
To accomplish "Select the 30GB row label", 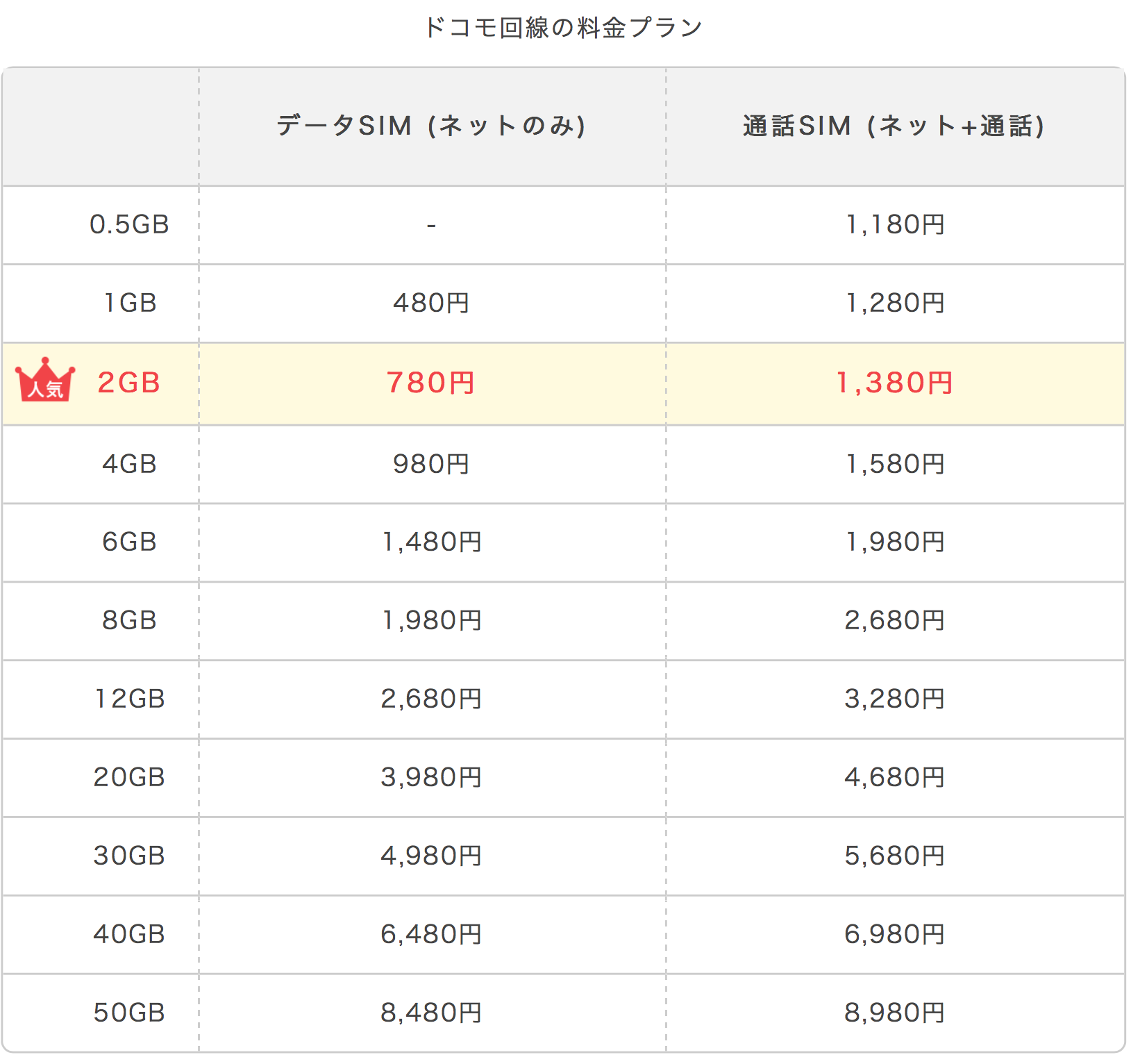I will [130, 856].
